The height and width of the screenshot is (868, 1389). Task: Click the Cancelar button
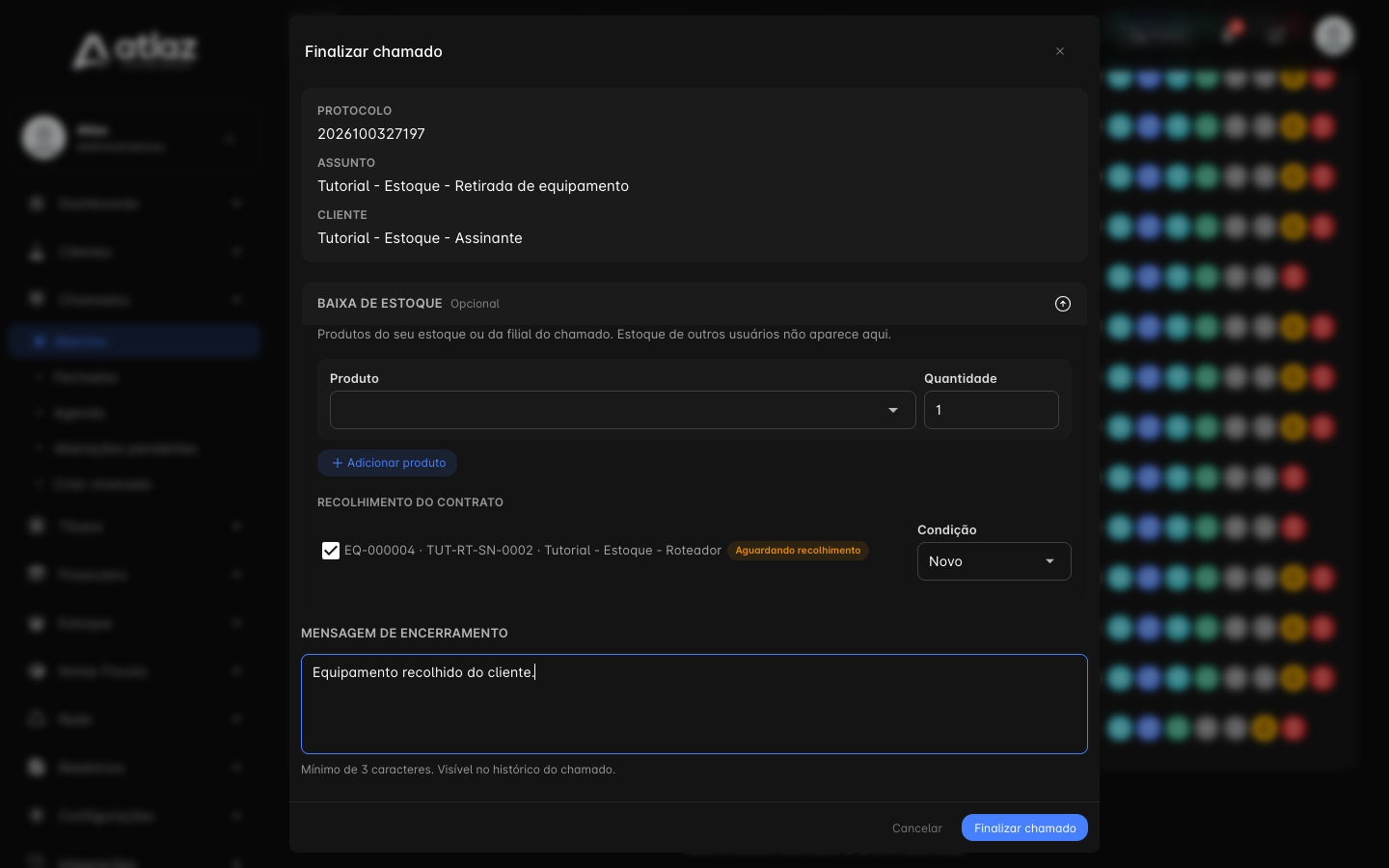tap(917, 828)
